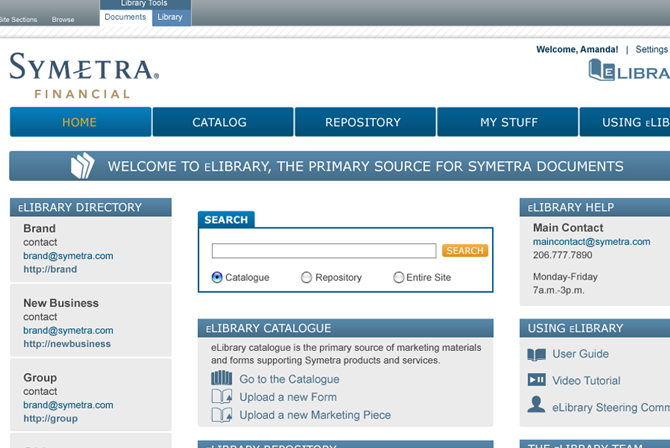
Task: Click the Monday-Friday hours text
Action: [x=565, y=277]
